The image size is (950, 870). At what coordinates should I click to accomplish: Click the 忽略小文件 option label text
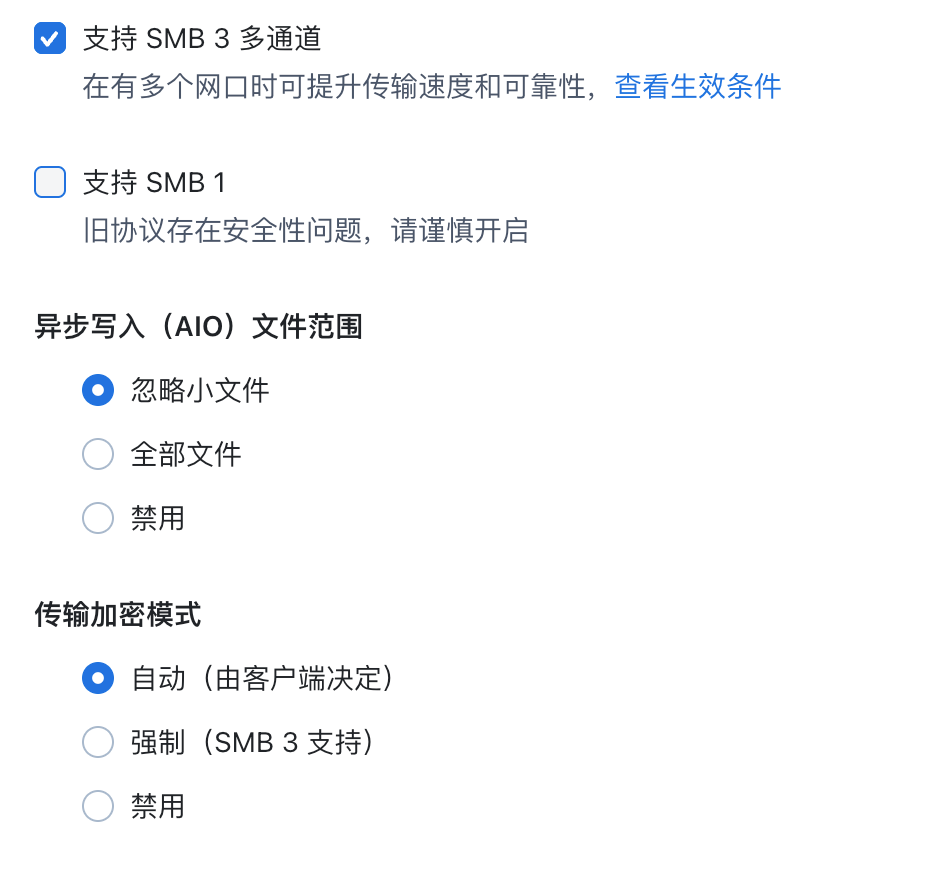pyautogui.click(x=200, y=390)
